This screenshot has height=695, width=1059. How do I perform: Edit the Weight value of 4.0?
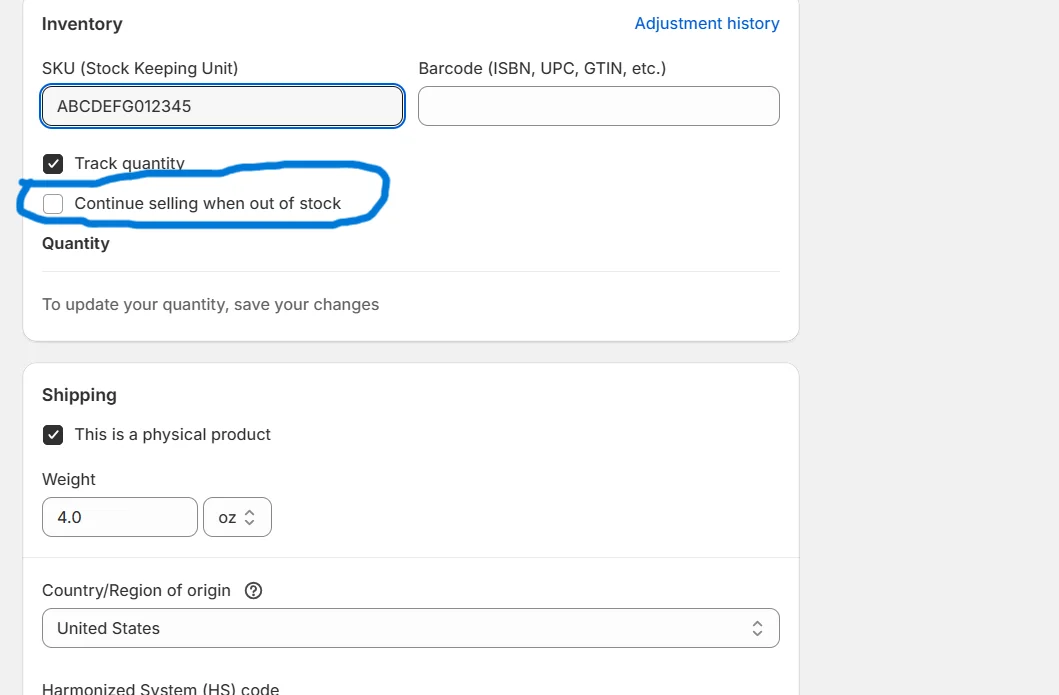[x=120, y=517]
